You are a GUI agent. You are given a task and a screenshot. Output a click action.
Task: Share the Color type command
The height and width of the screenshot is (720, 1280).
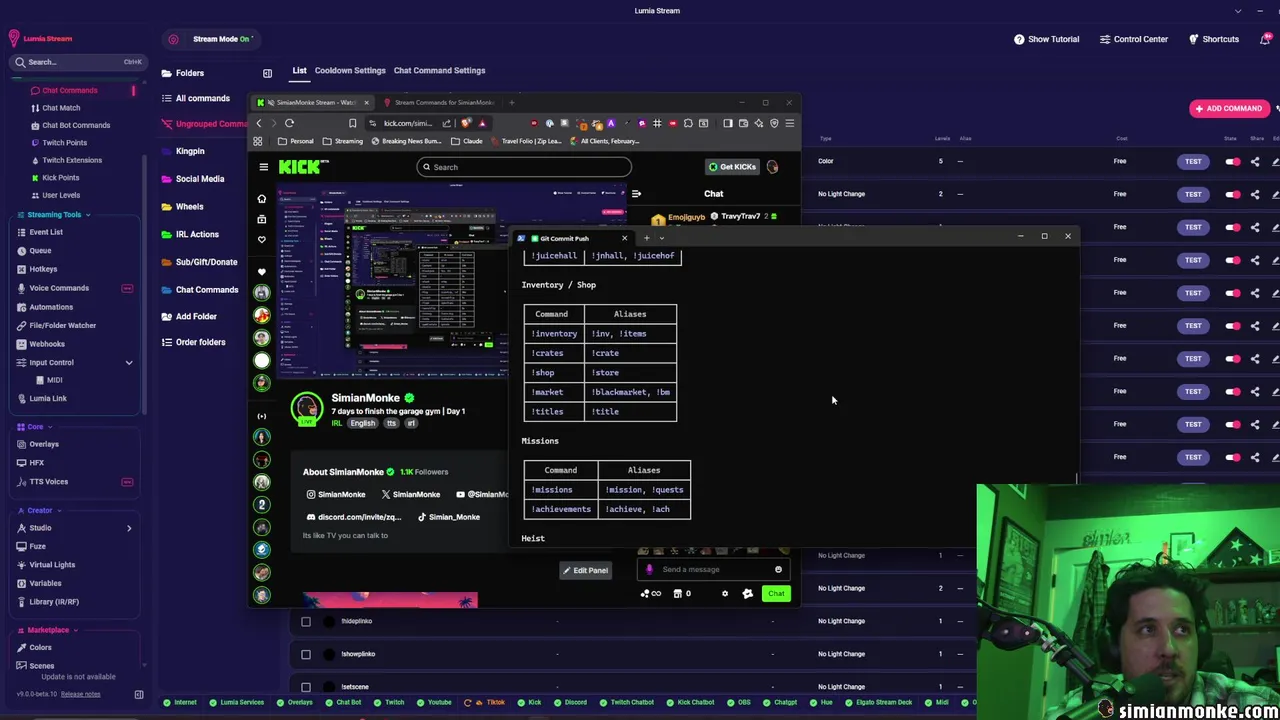[1255, 161]
